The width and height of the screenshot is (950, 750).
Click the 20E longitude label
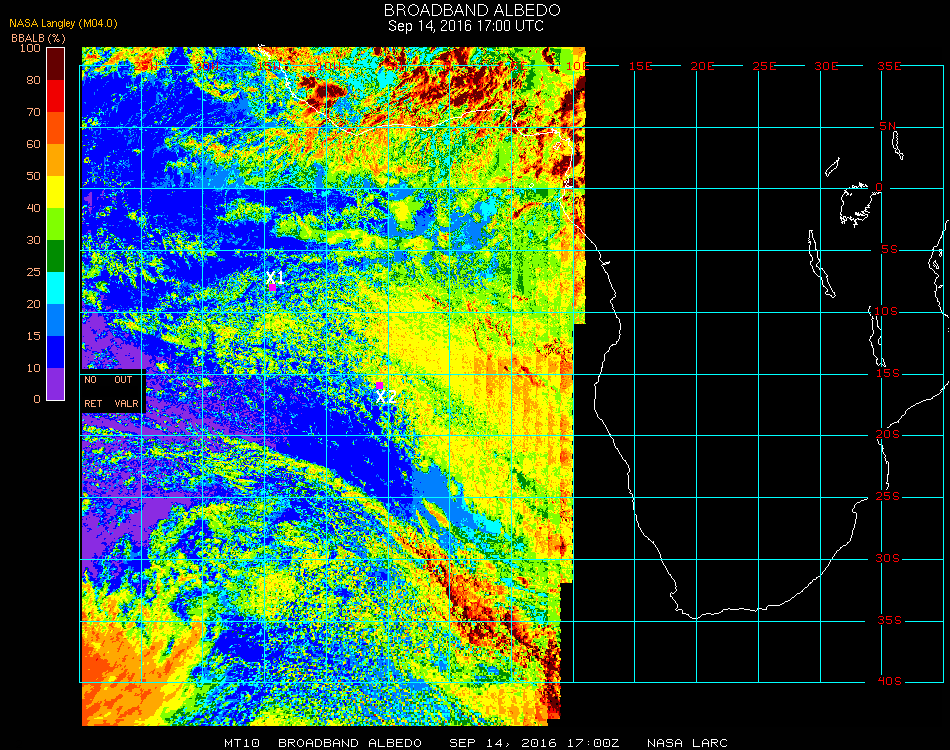click(x=702, y=66)
